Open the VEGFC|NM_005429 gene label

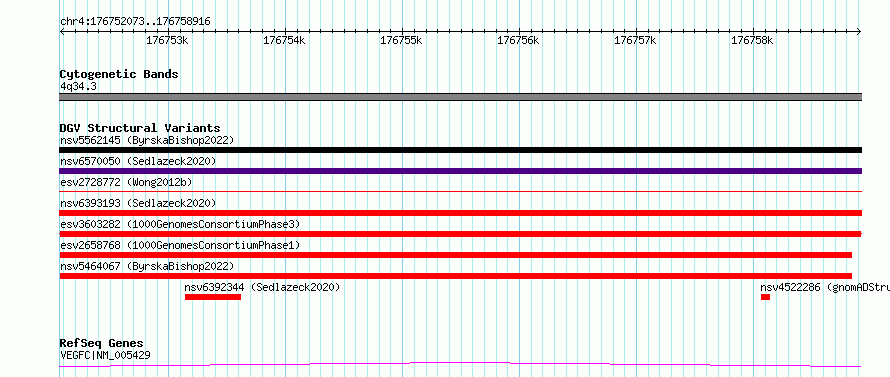105,356
